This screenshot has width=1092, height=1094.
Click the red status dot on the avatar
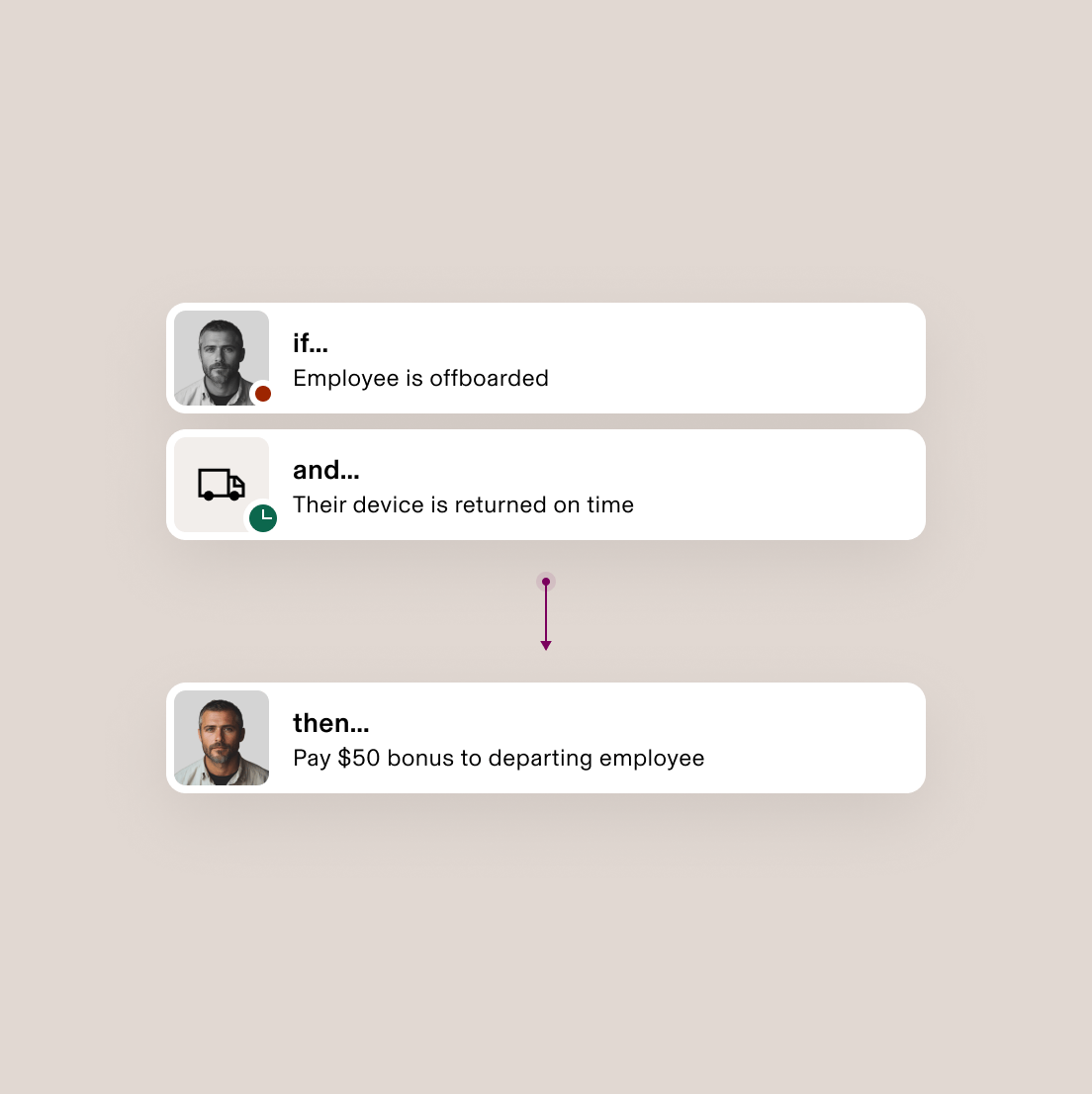pos(263,394)
